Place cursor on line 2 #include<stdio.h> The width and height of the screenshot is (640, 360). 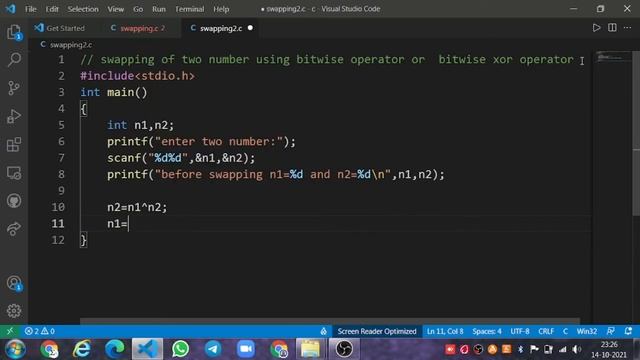tap(137, 76)
